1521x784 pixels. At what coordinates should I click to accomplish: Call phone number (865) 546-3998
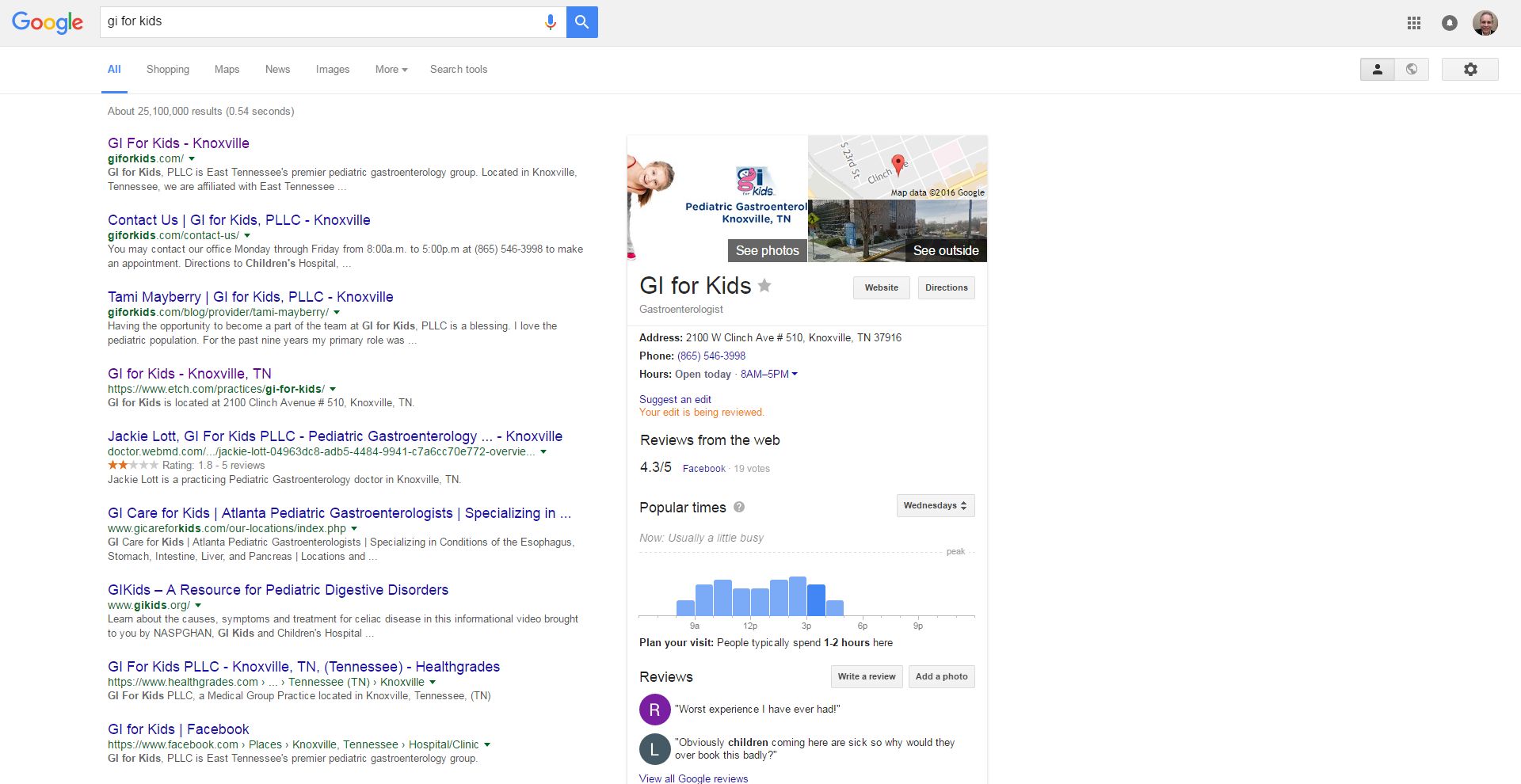click(x=711, y=356)
